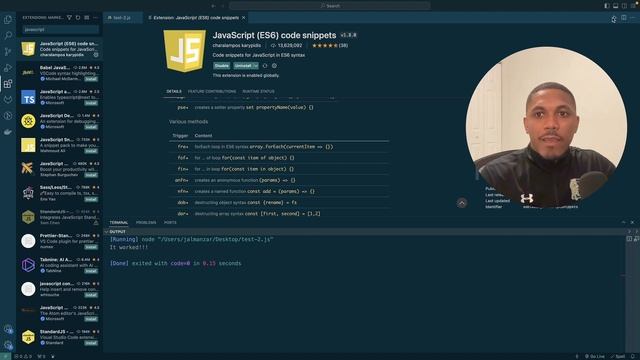
Task: Install the JavaScript Snippets pack by Mahmoud Ali
Action: (x=91, y=151)
